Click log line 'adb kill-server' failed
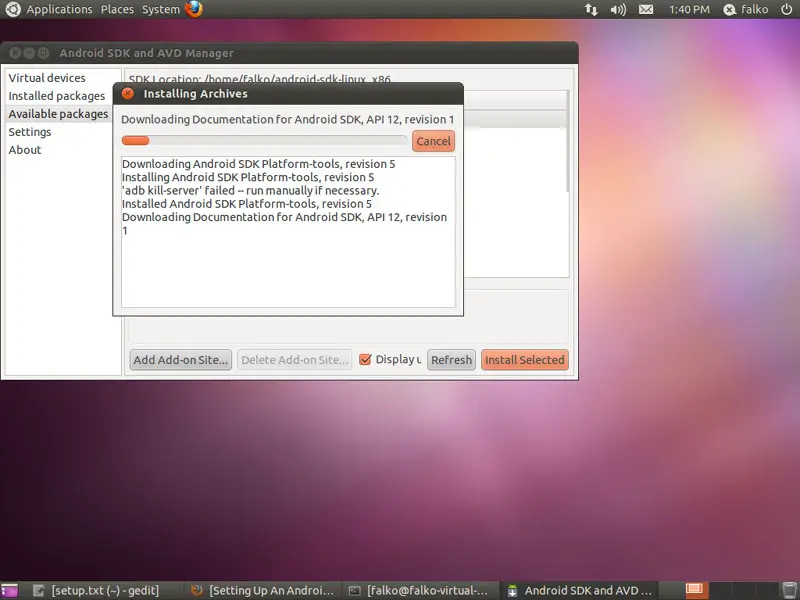The height and width of the screenshot is (600, 800). 251,190
